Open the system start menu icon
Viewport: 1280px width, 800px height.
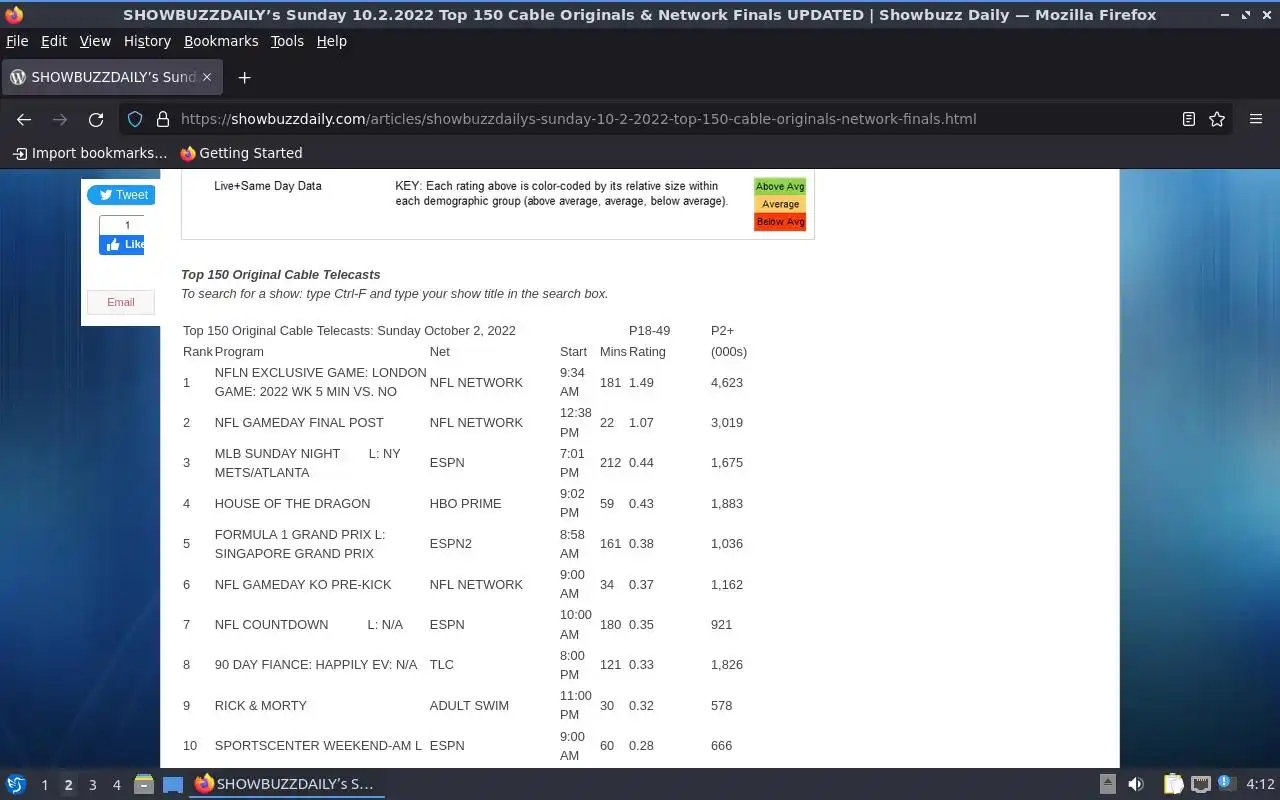click(16, 784)
